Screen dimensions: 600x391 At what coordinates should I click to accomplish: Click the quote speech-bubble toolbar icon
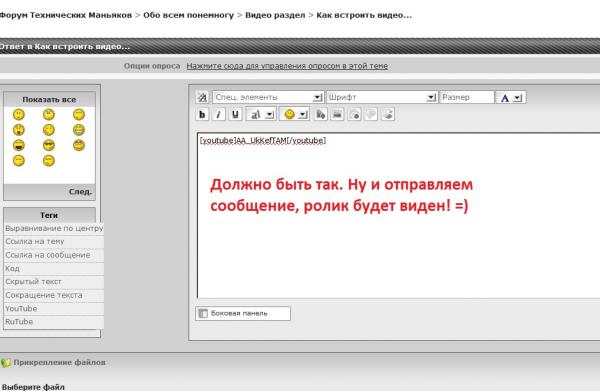[371, 114]
